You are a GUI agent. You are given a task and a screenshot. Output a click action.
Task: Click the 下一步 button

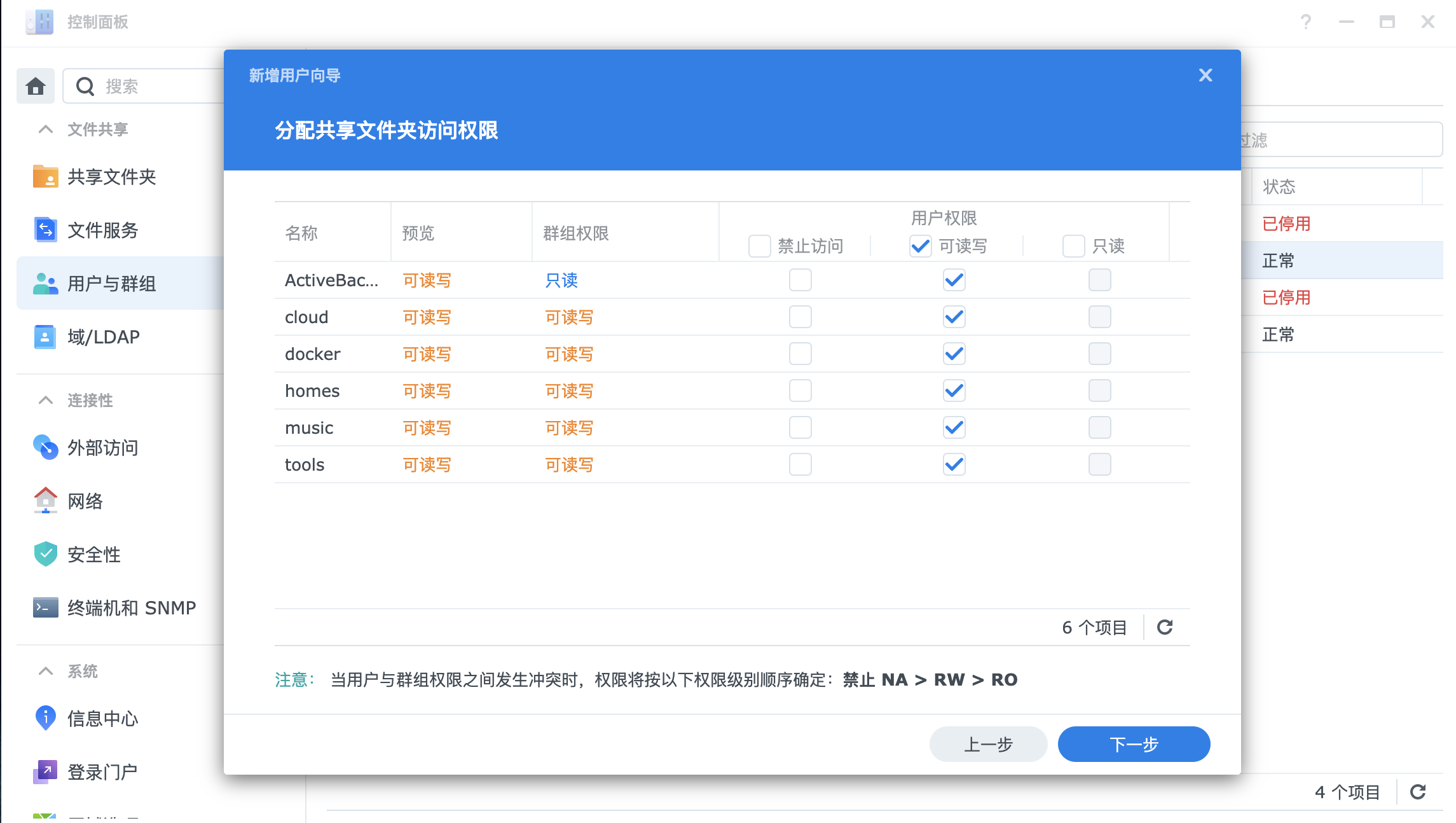1134,743
